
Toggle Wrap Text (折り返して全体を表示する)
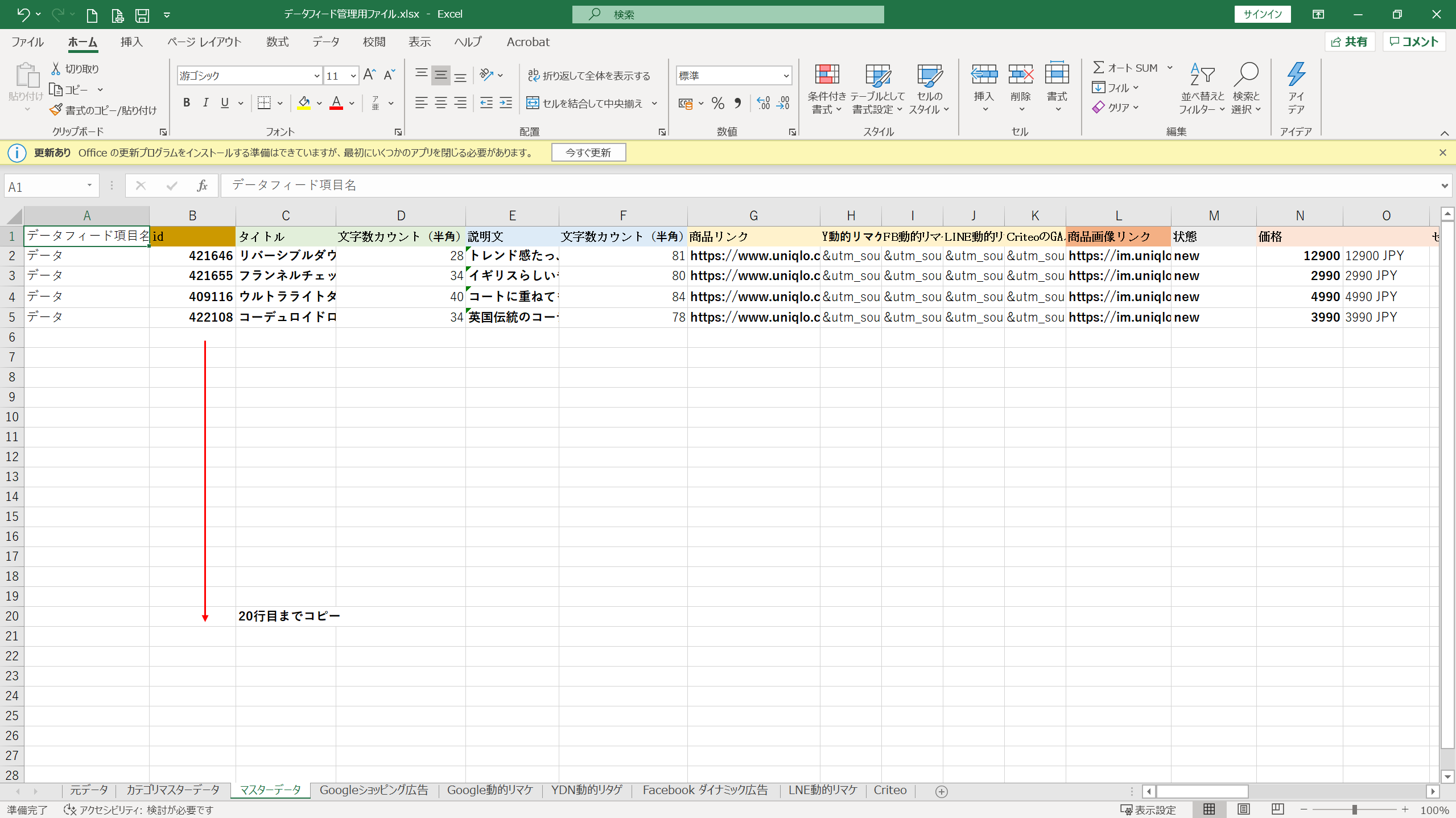(588, 76)
